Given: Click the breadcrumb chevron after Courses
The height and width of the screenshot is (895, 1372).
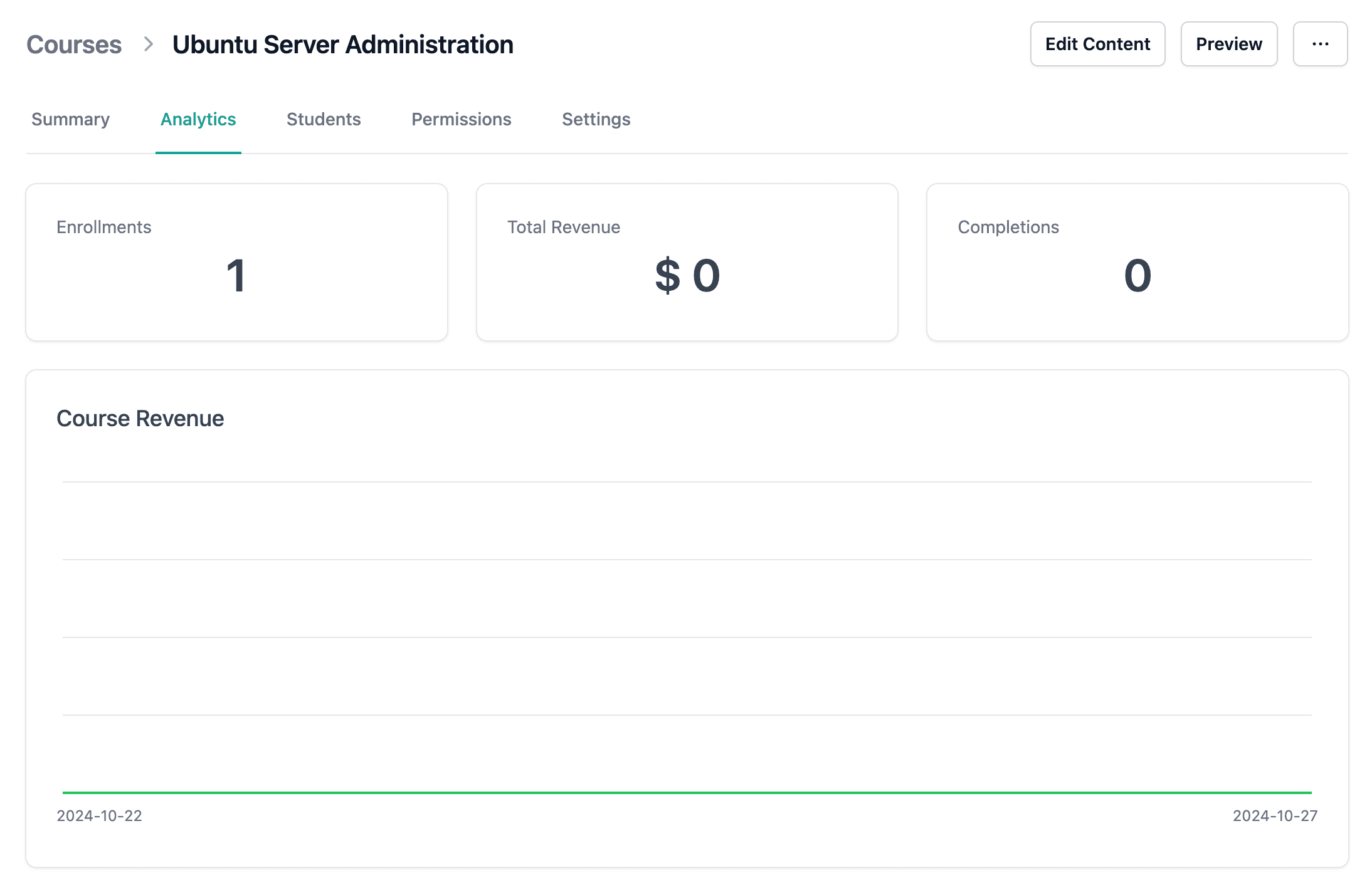Looking at the screenshot, I should pyautogui.click(x=149, y=44).
